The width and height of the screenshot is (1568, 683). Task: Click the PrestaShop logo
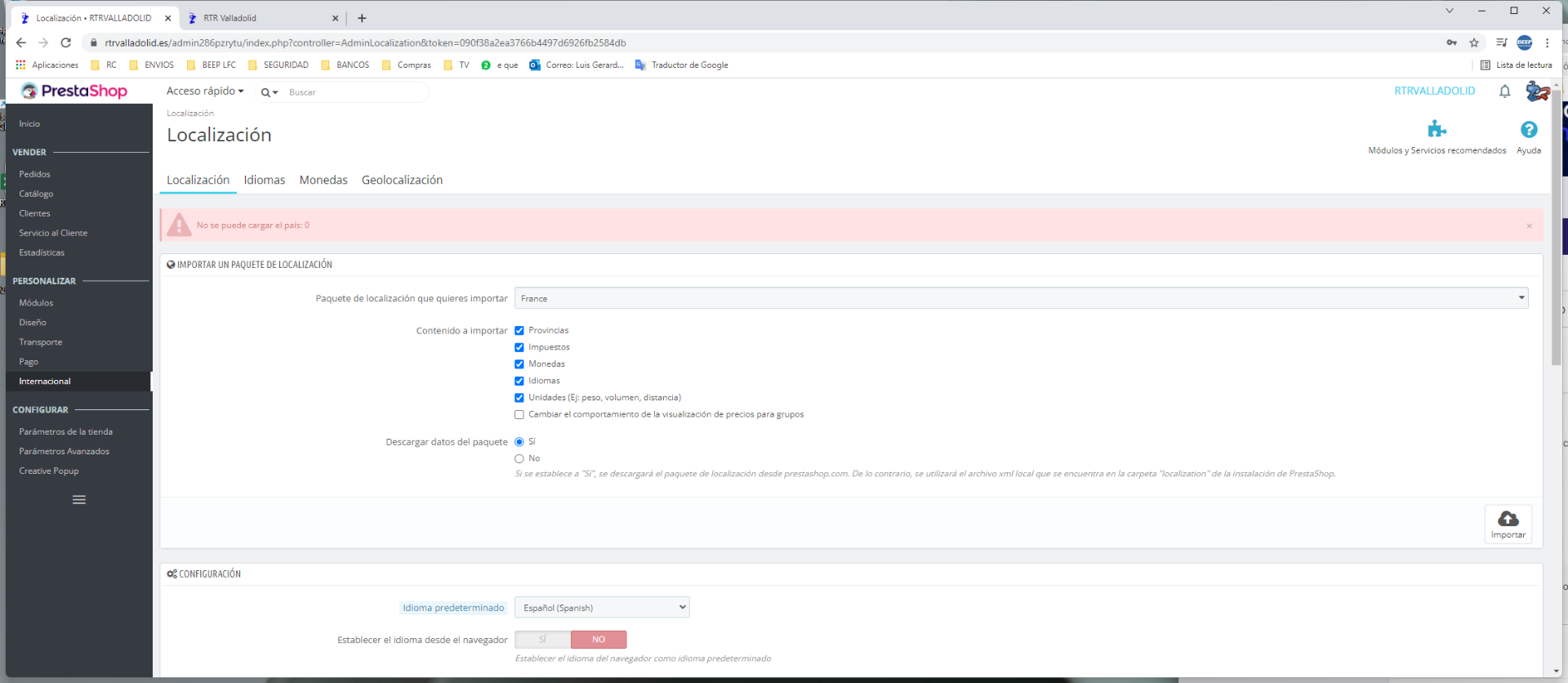pos(74,91)
